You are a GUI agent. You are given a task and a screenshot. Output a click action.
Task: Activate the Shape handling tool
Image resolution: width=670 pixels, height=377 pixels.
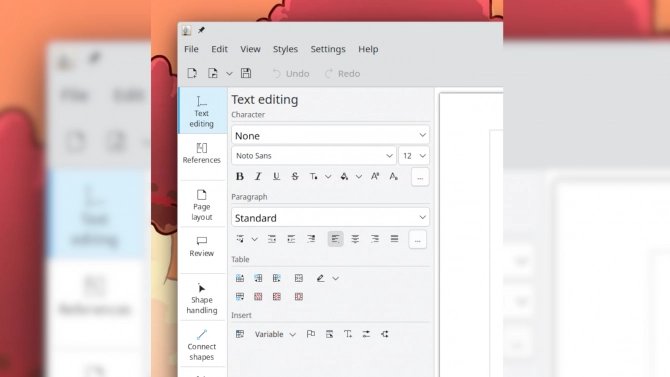click(x=202, y=298)
